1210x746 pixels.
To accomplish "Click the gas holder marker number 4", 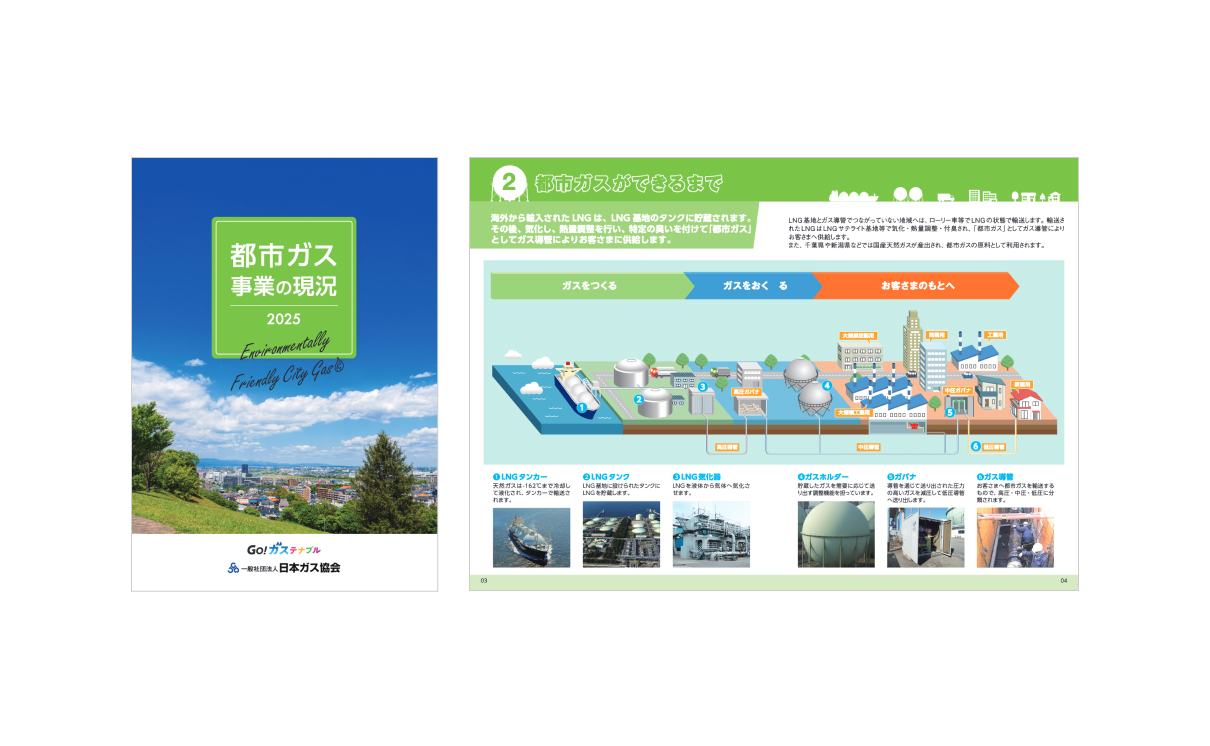I will 827,384.
